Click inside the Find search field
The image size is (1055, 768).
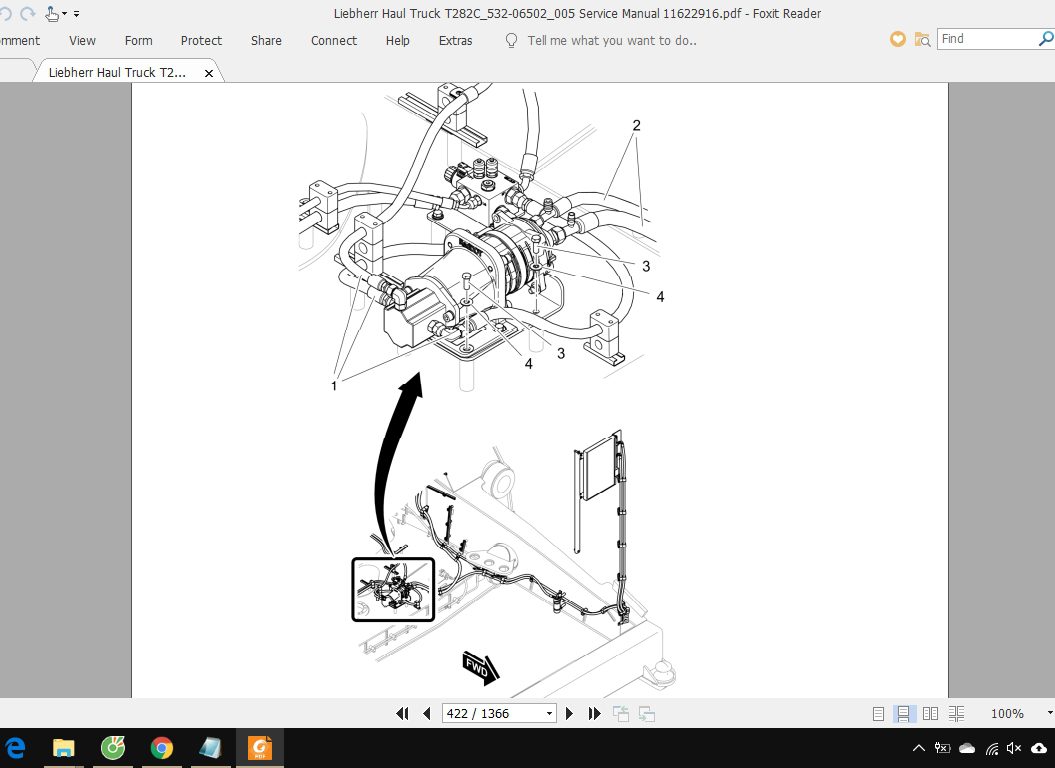(x=985, y=38)
